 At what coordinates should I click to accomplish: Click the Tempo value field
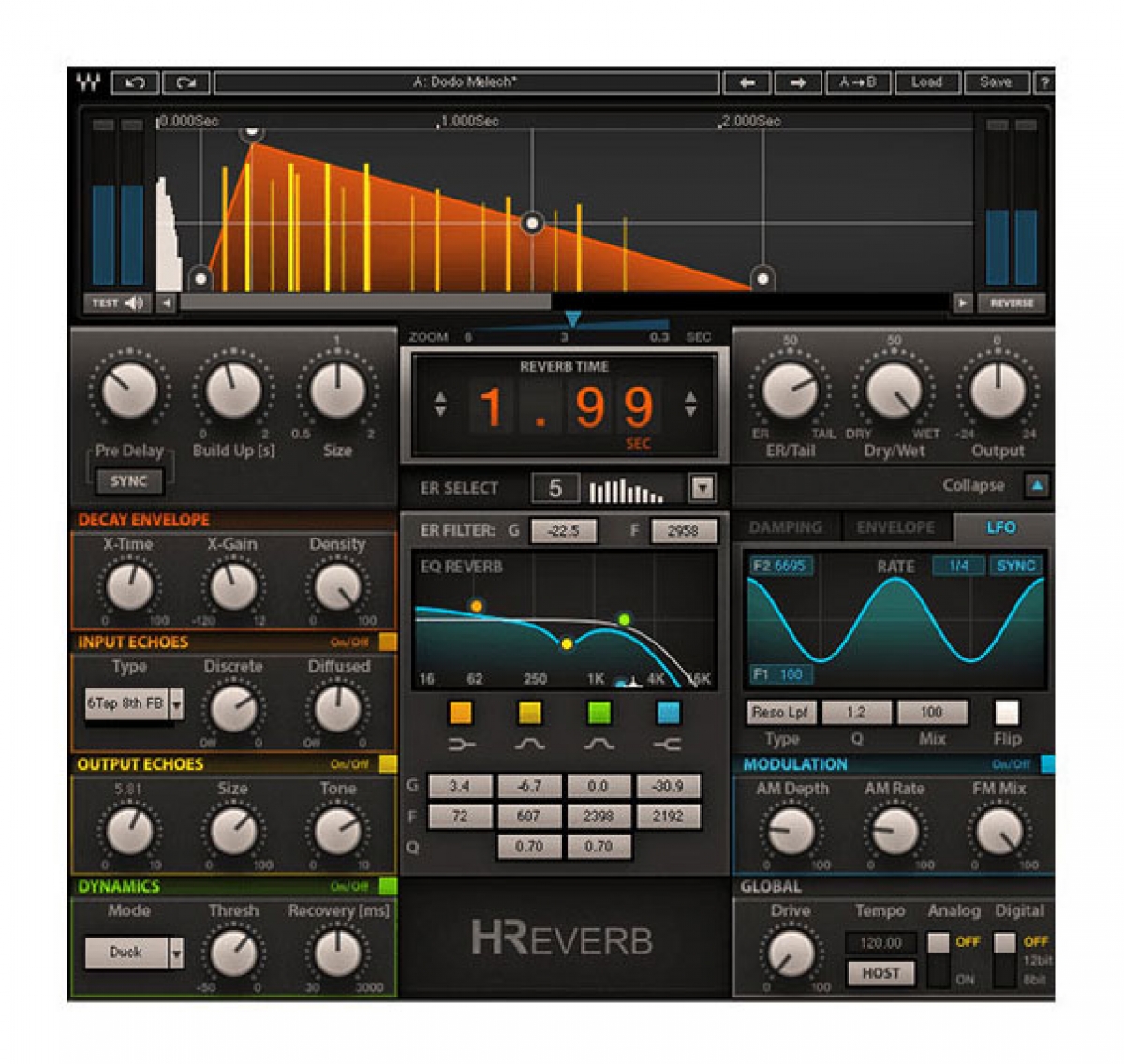click(x=880, y=943)
